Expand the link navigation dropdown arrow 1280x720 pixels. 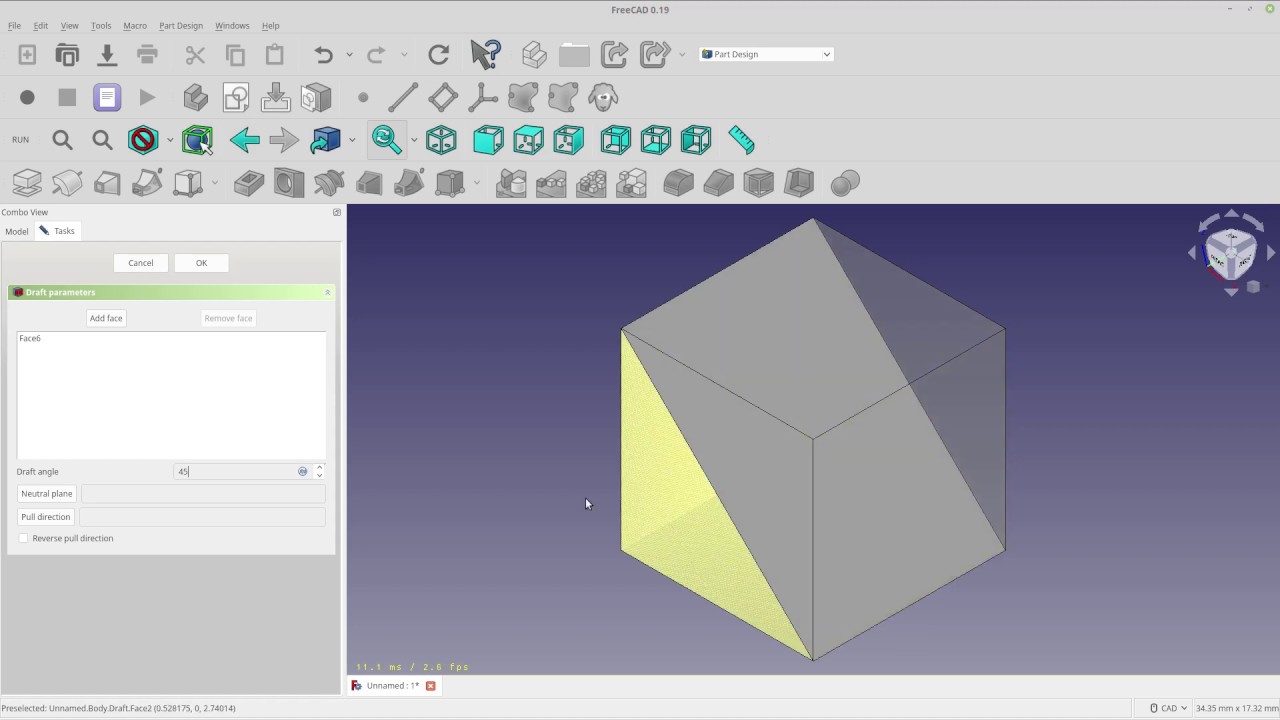coord(352,140)
